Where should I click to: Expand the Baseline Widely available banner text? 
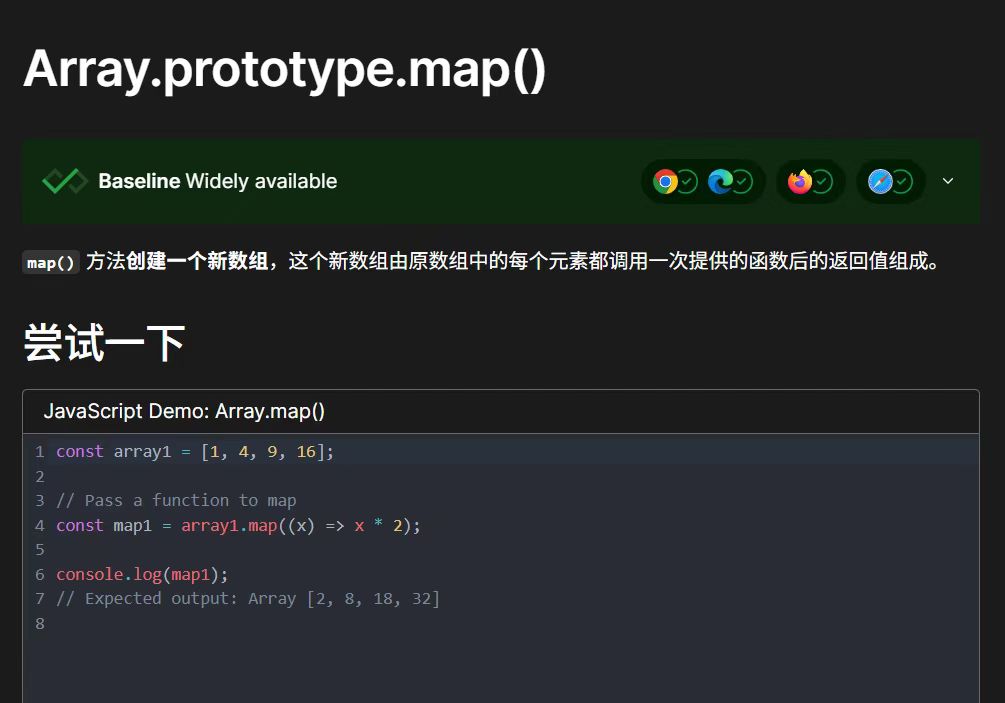pos(217,181)
